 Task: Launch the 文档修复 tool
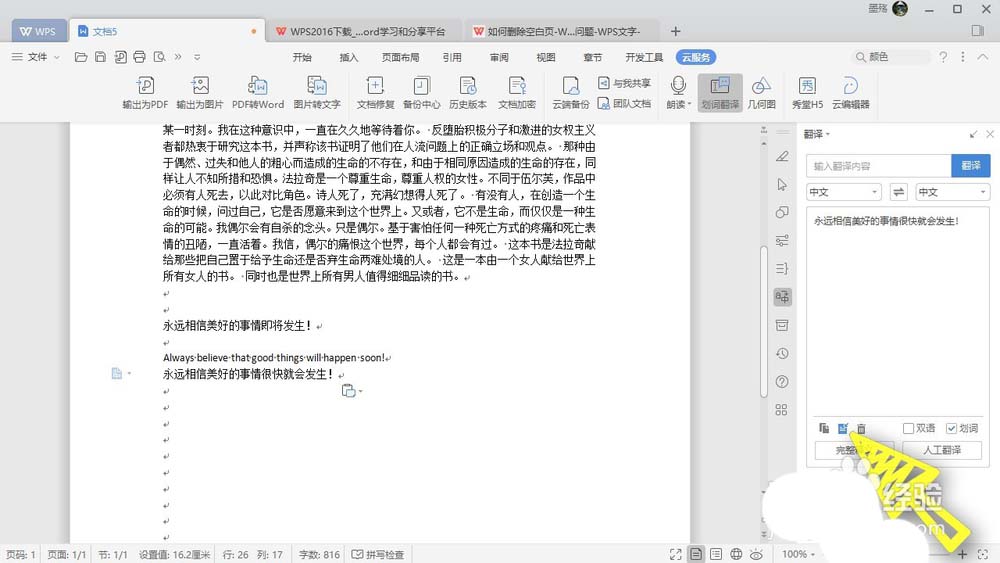click(375, 92)
